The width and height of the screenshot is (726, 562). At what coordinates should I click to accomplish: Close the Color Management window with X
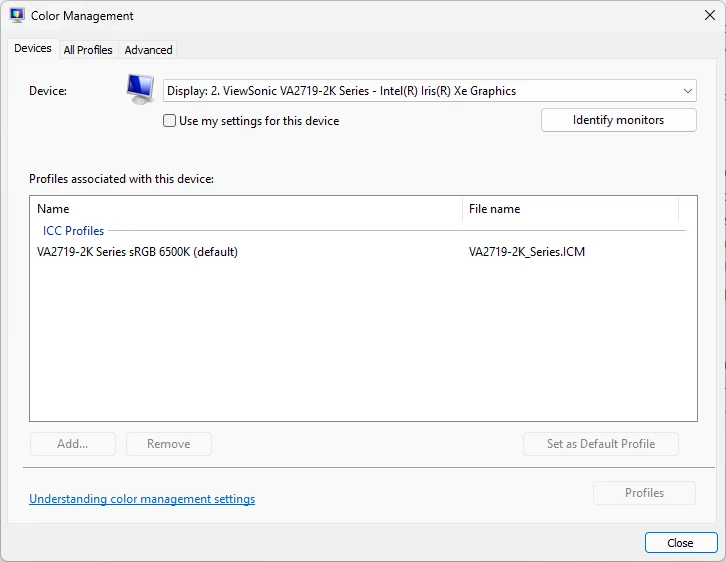[x=709, y=15]
